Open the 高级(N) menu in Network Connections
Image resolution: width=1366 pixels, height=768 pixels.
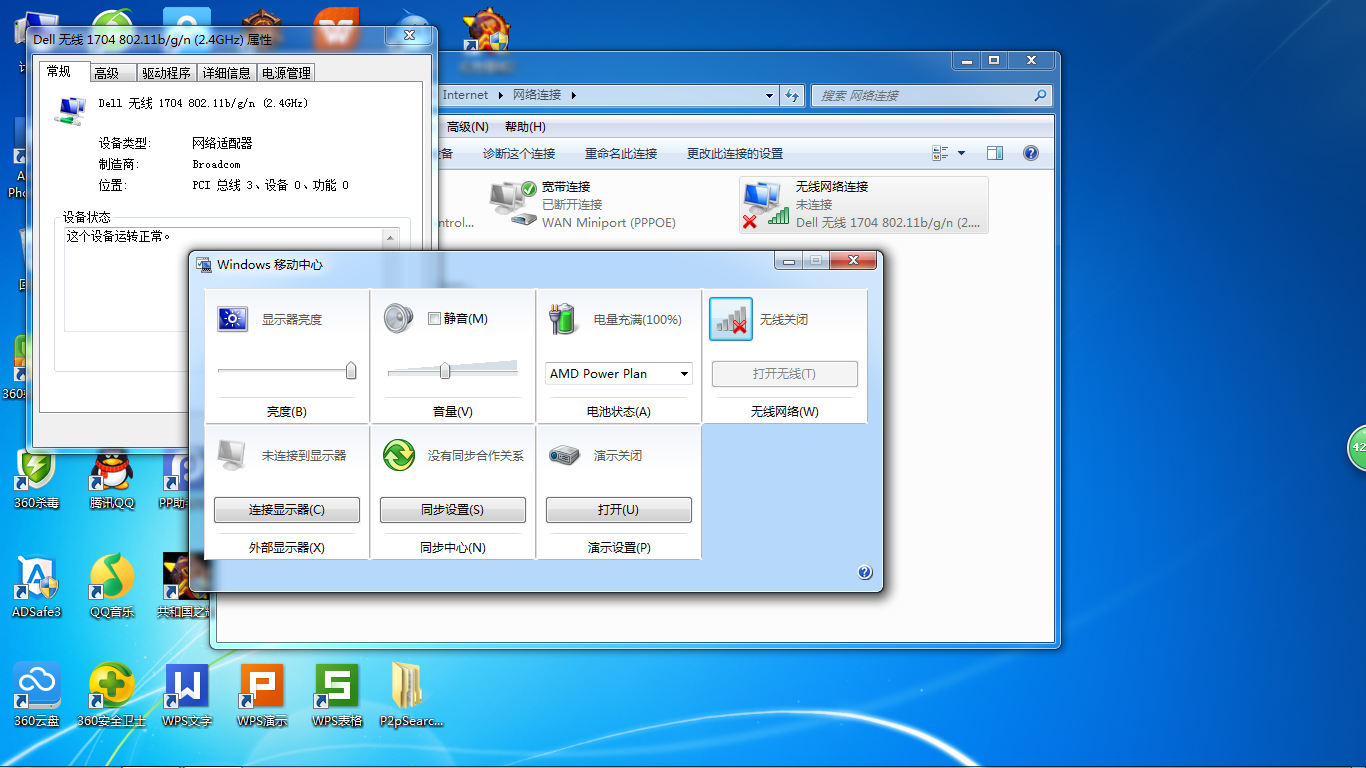[468, 126]
